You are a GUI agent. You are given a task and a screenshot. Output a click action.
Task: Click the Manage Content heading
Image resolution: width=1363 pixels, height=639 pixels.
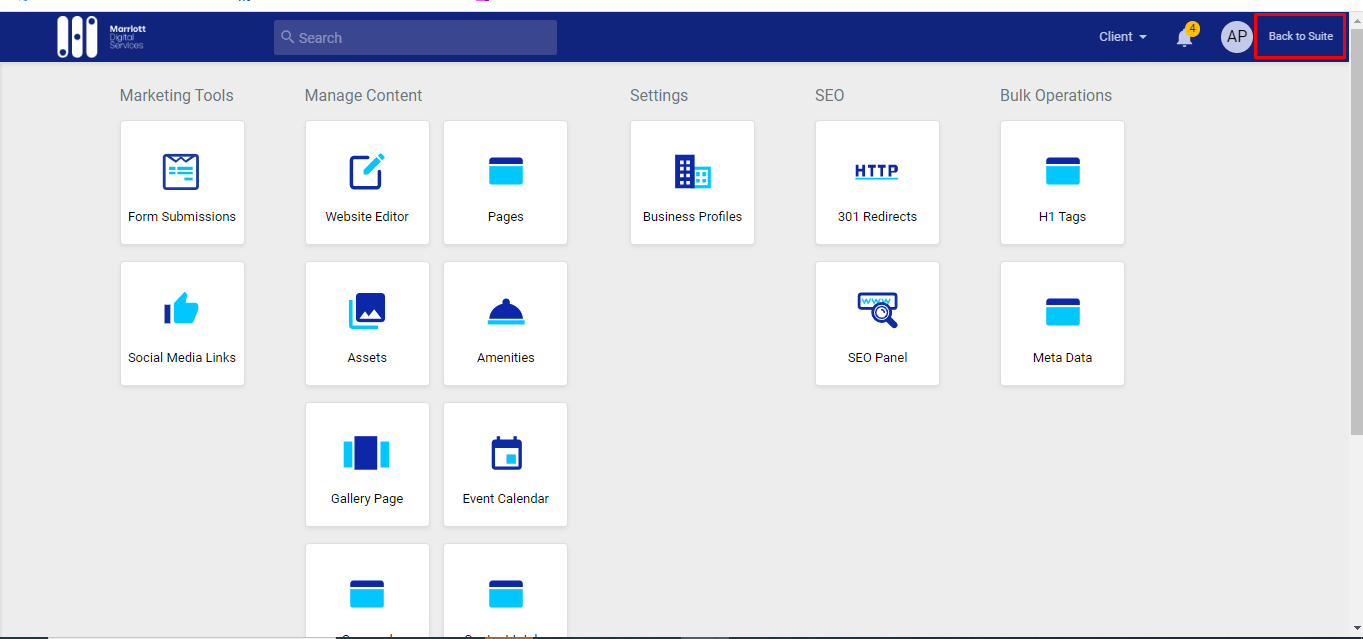point(363,95)
